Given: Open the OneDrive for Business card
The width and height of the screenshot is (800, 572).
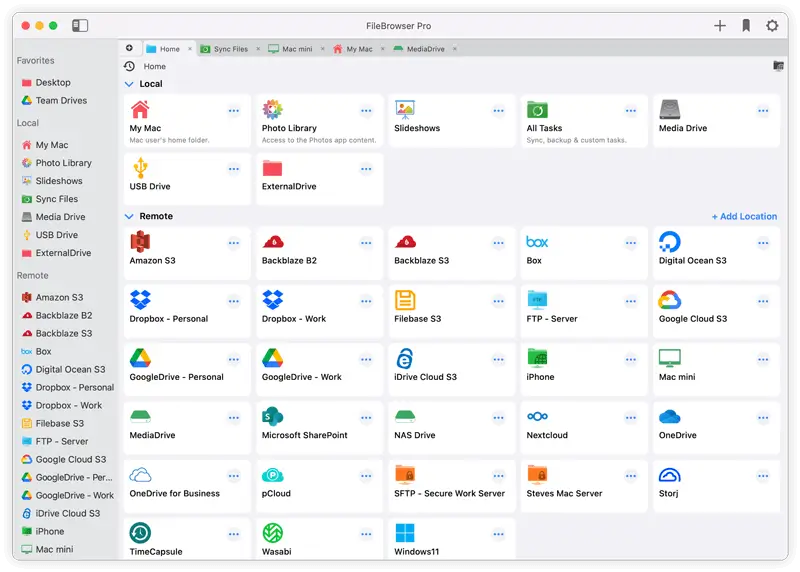Looking at the screenshot, I should (187, 485).
